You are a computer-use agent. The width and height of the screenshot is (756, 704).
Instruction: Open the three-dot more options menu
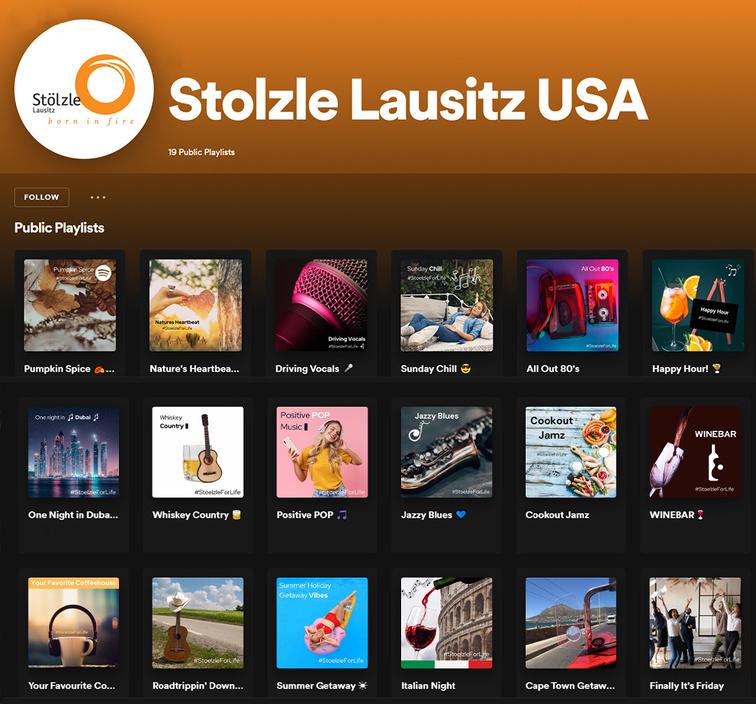pyautogui.click(x=98, y=197)
